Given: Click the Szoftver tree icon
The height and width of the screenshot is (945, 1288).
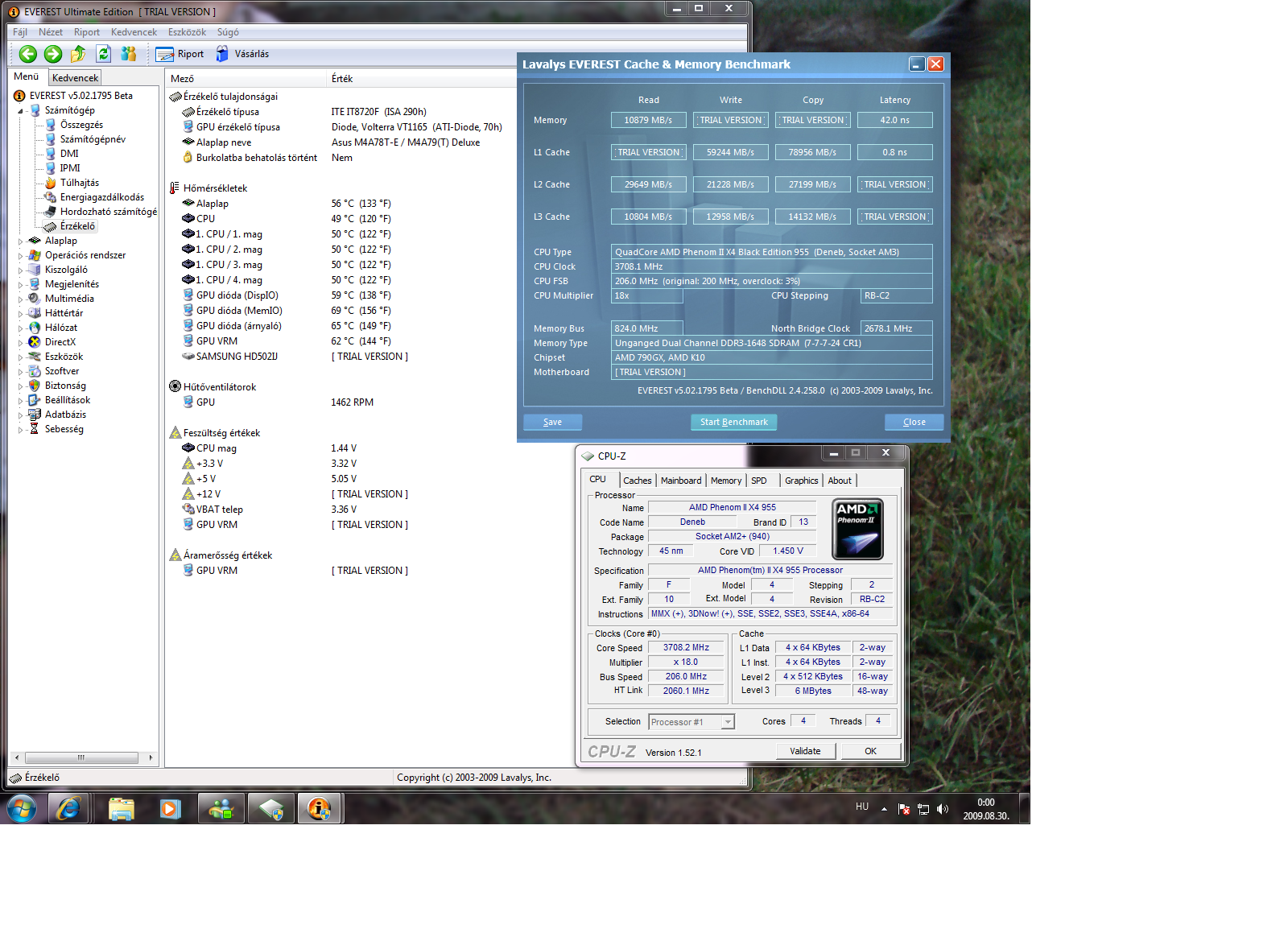Looking at the screenshot, I should 35,371.
